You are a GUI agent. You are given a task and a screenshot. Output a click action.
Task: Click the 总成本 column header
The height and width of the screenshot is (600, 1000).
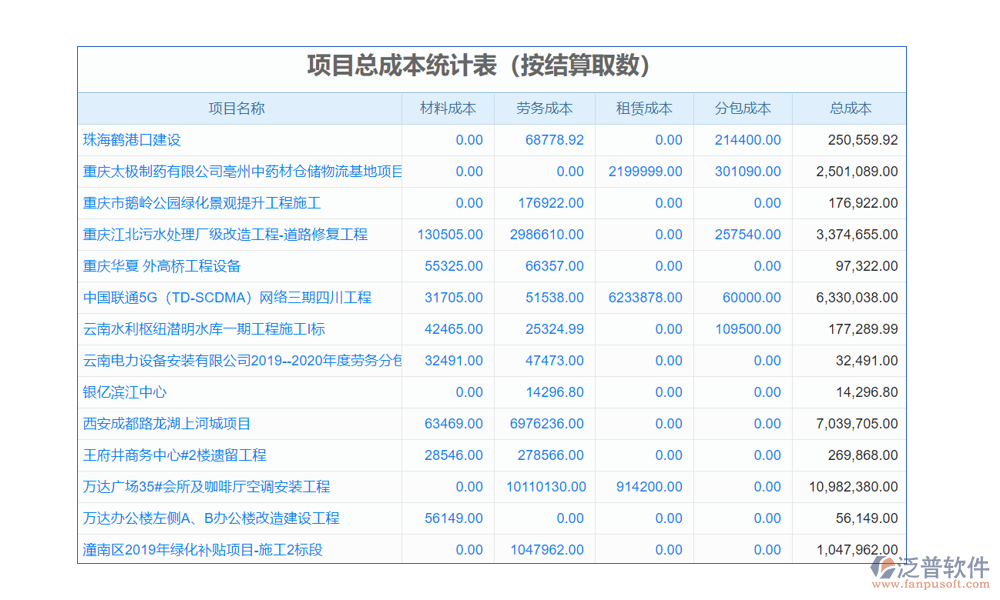(850, 108)
